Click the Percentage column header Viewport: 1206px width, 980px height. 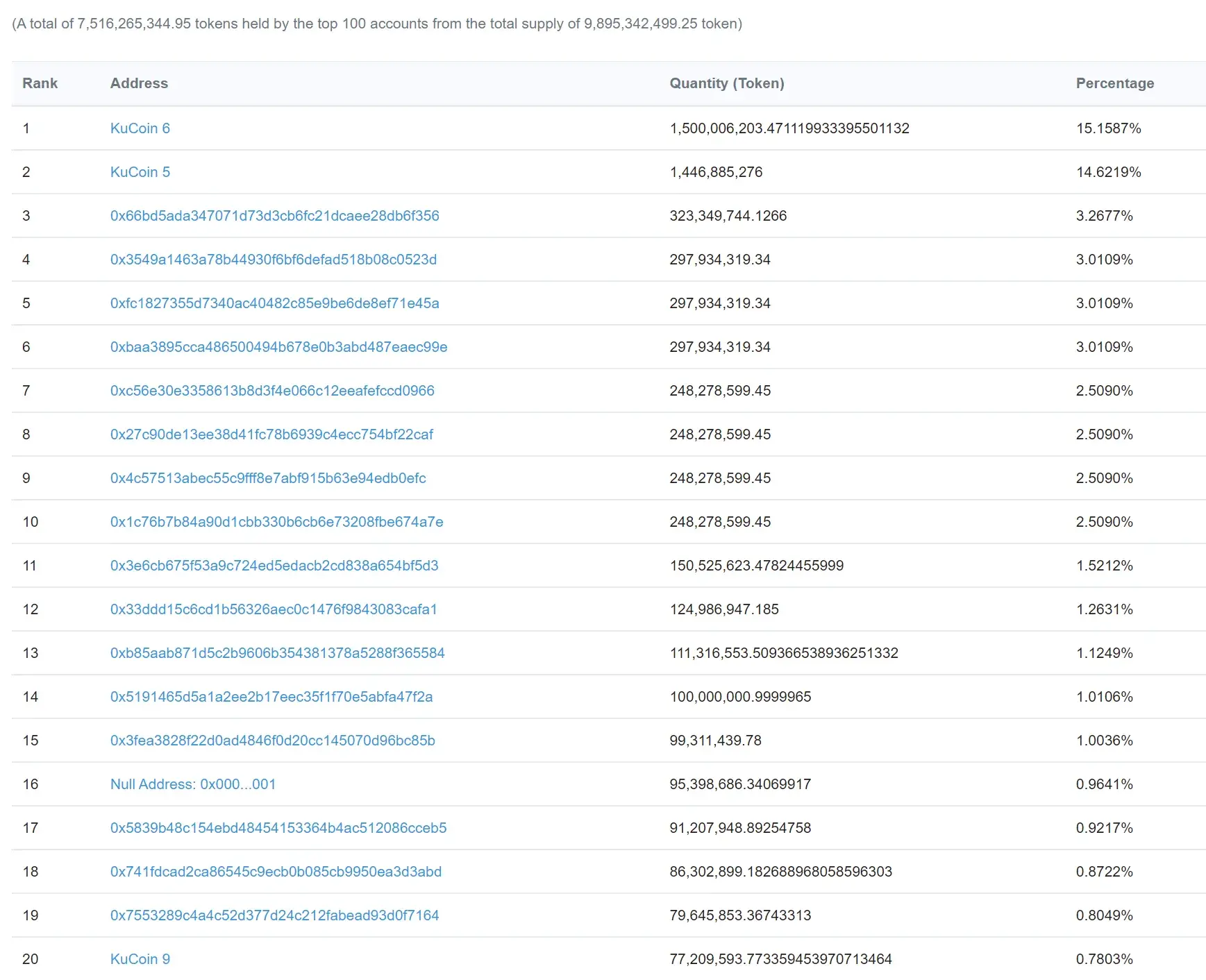1115,83
